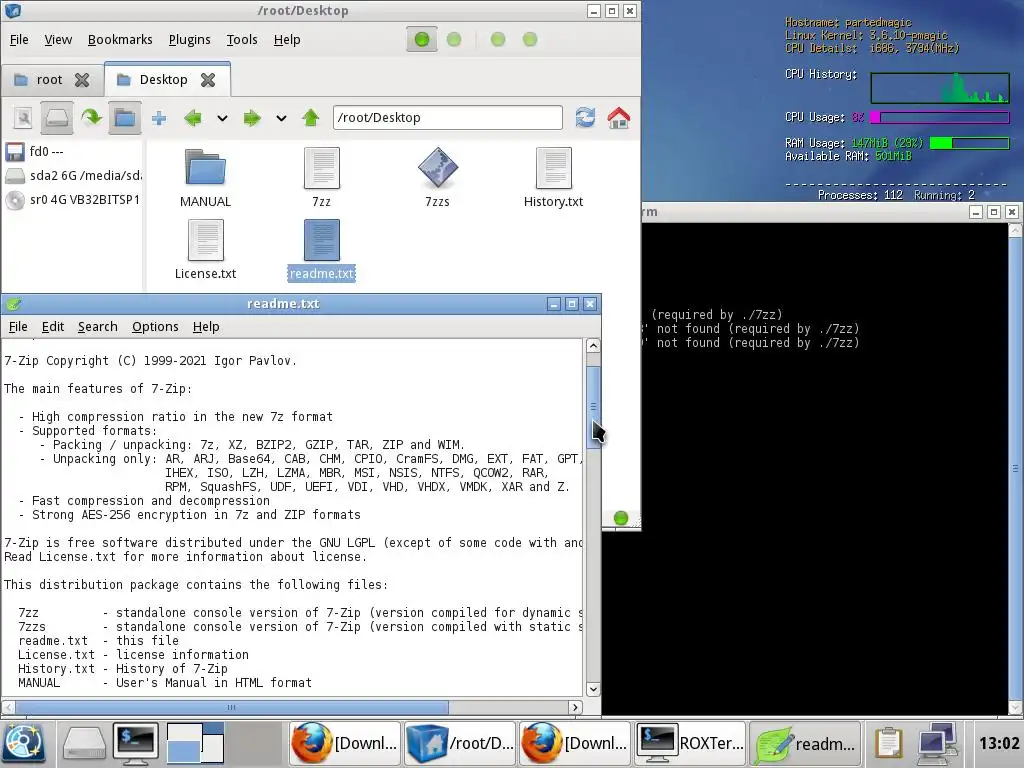The image size is (1024, 768).
Task: Switch to readm... editor taskbar button
Action: click(805, 743)
